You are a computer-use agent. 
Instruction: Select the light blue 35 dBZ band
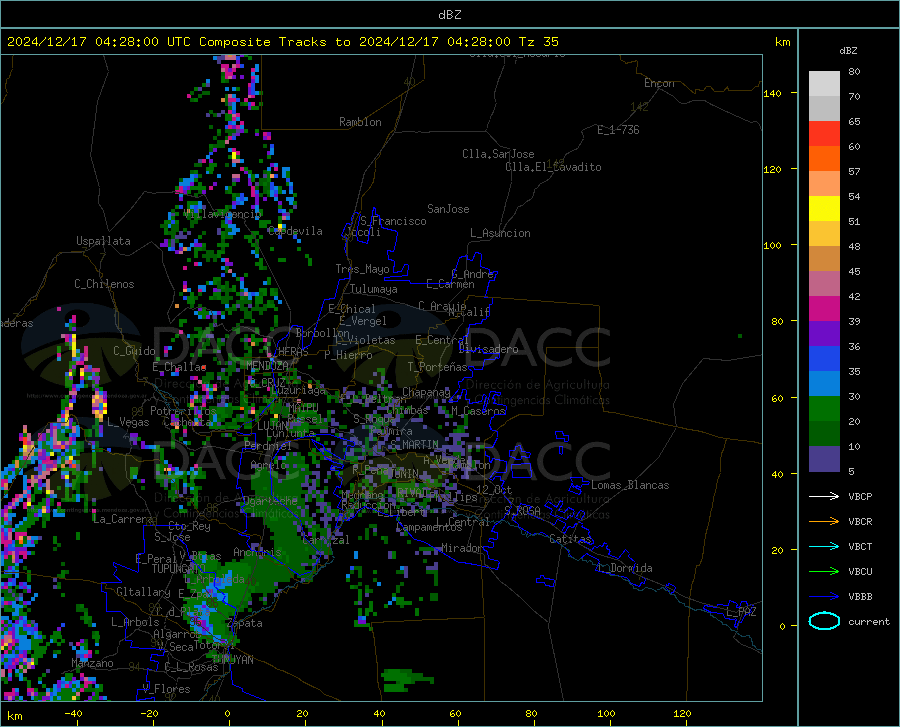coord(824,384)
